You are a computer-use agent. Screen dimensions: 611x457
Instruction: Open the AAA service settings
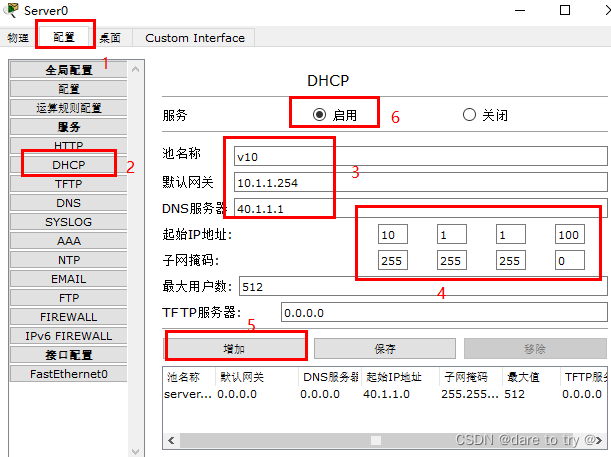[x=69, y=241]
